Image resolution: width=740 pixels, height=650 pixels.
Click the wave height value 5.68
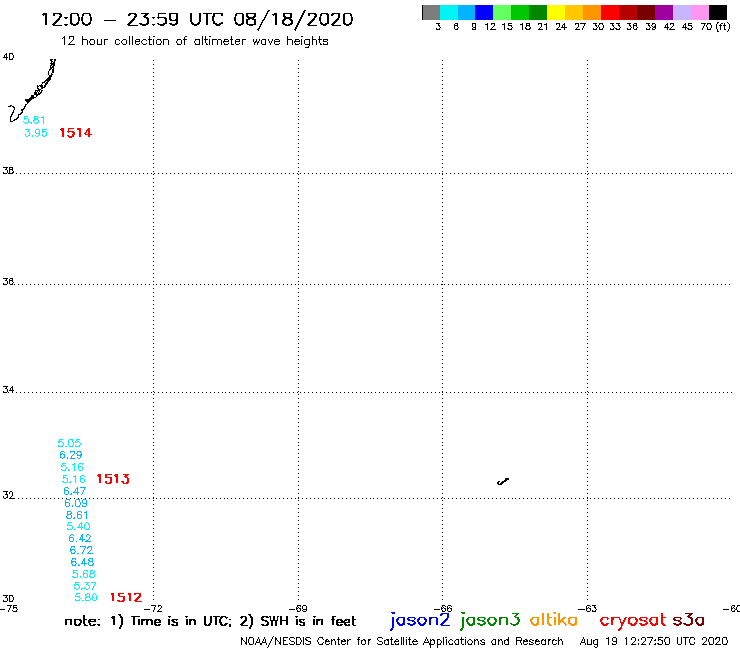click(x=84, y=574)
